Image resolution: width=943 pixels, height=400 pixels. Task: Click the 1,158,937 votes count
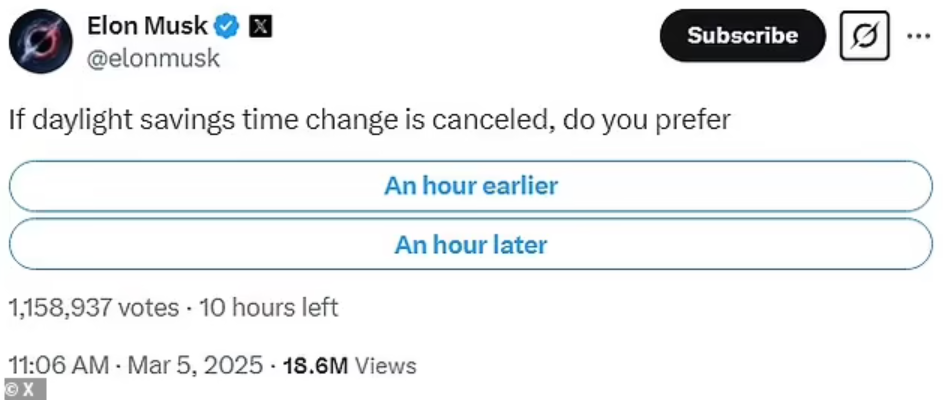94,308
